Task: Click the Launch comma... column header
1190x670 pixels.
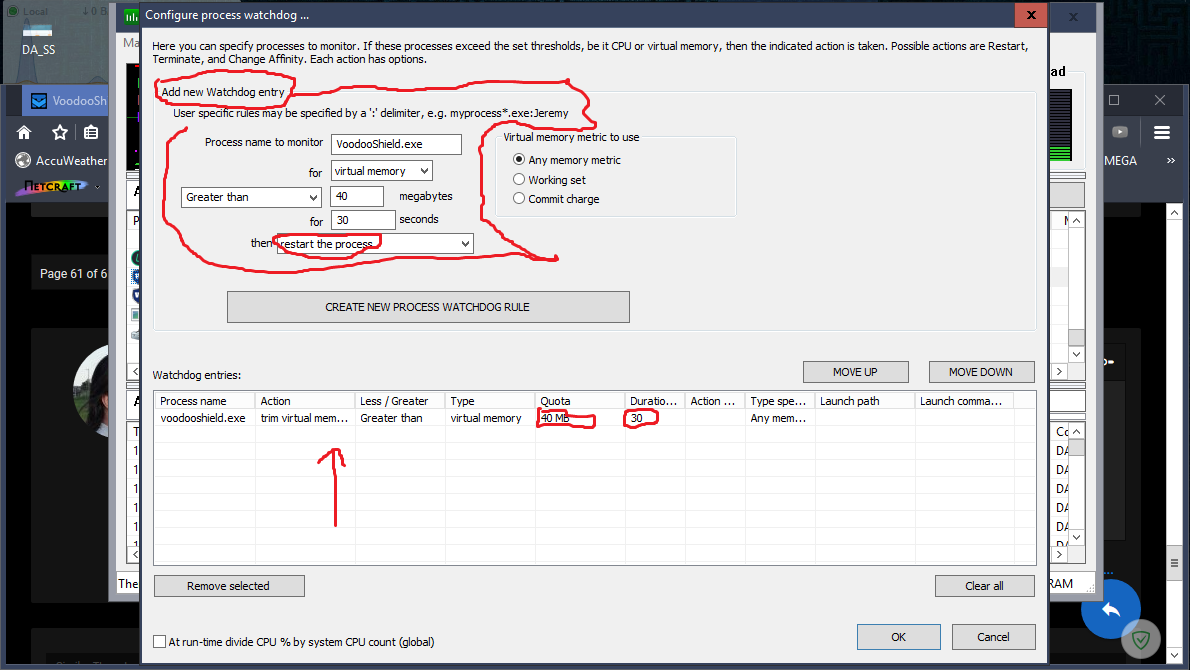Action: click(964, 401)
